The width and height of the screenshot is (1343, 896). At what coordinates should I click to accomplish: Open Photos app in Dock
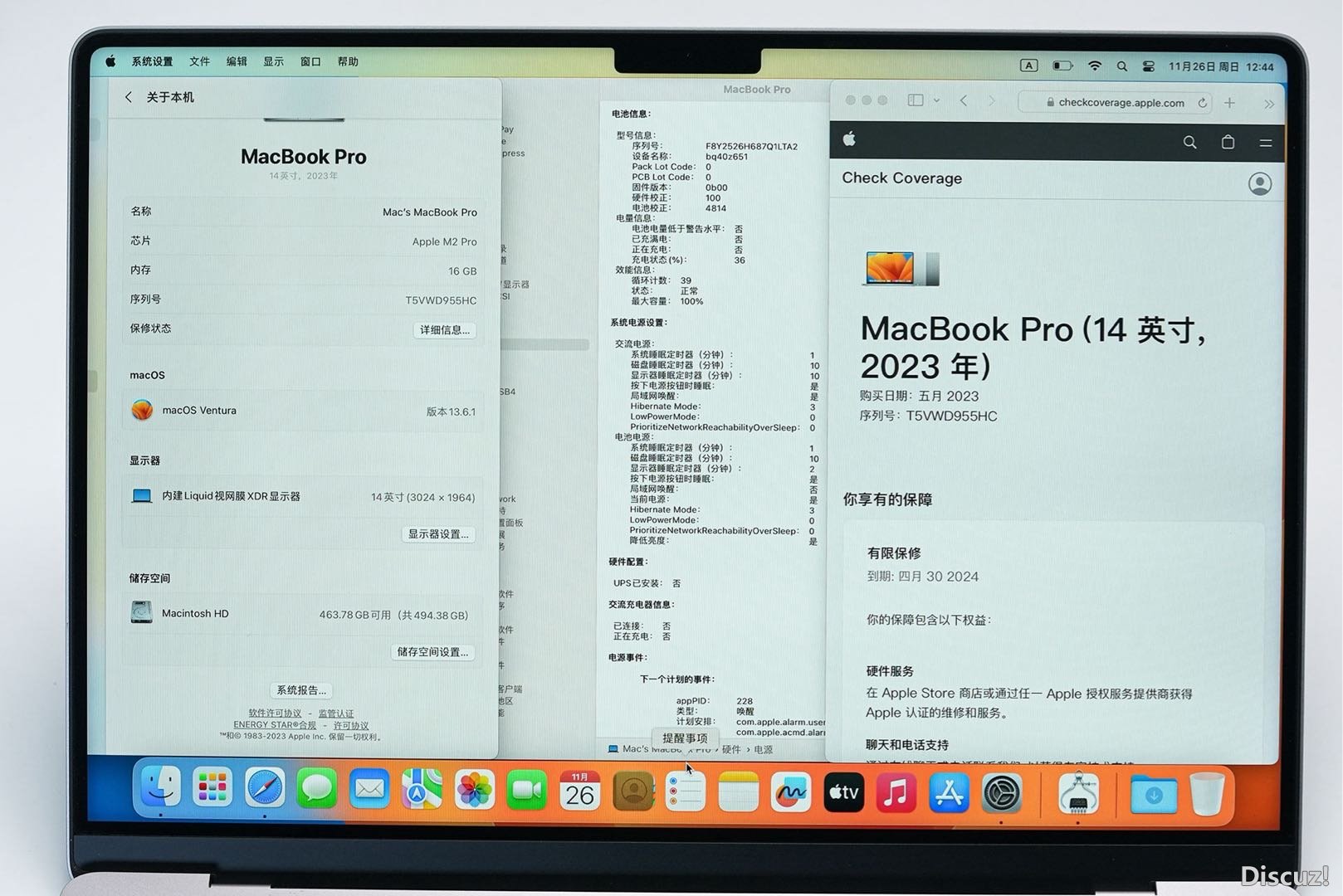(x=475, y=790)
